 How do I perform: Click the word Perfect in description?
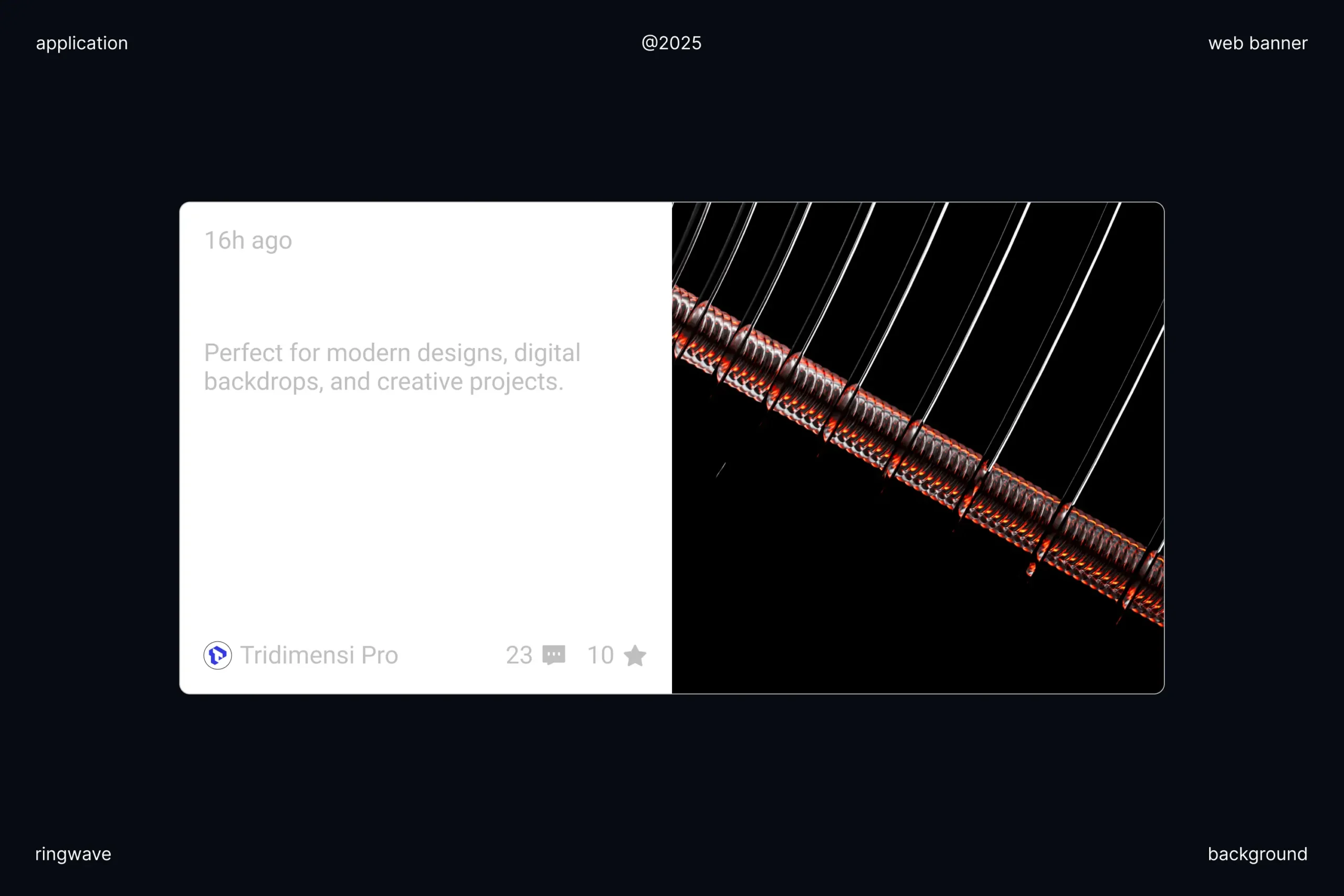tap(243, 353)
